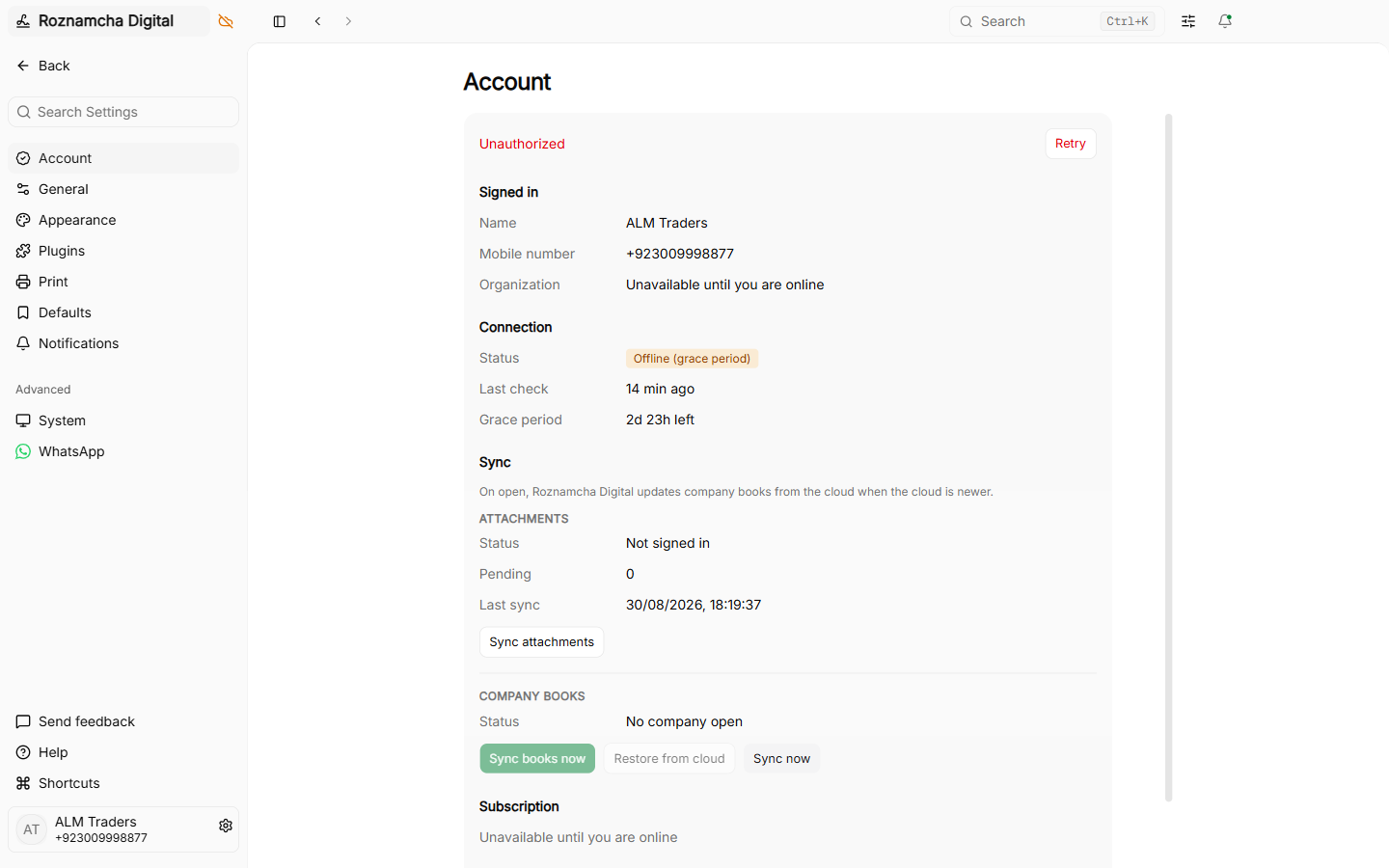Click Sync attachments button
Screen dimensions: 1389x868
click(542, 642)
